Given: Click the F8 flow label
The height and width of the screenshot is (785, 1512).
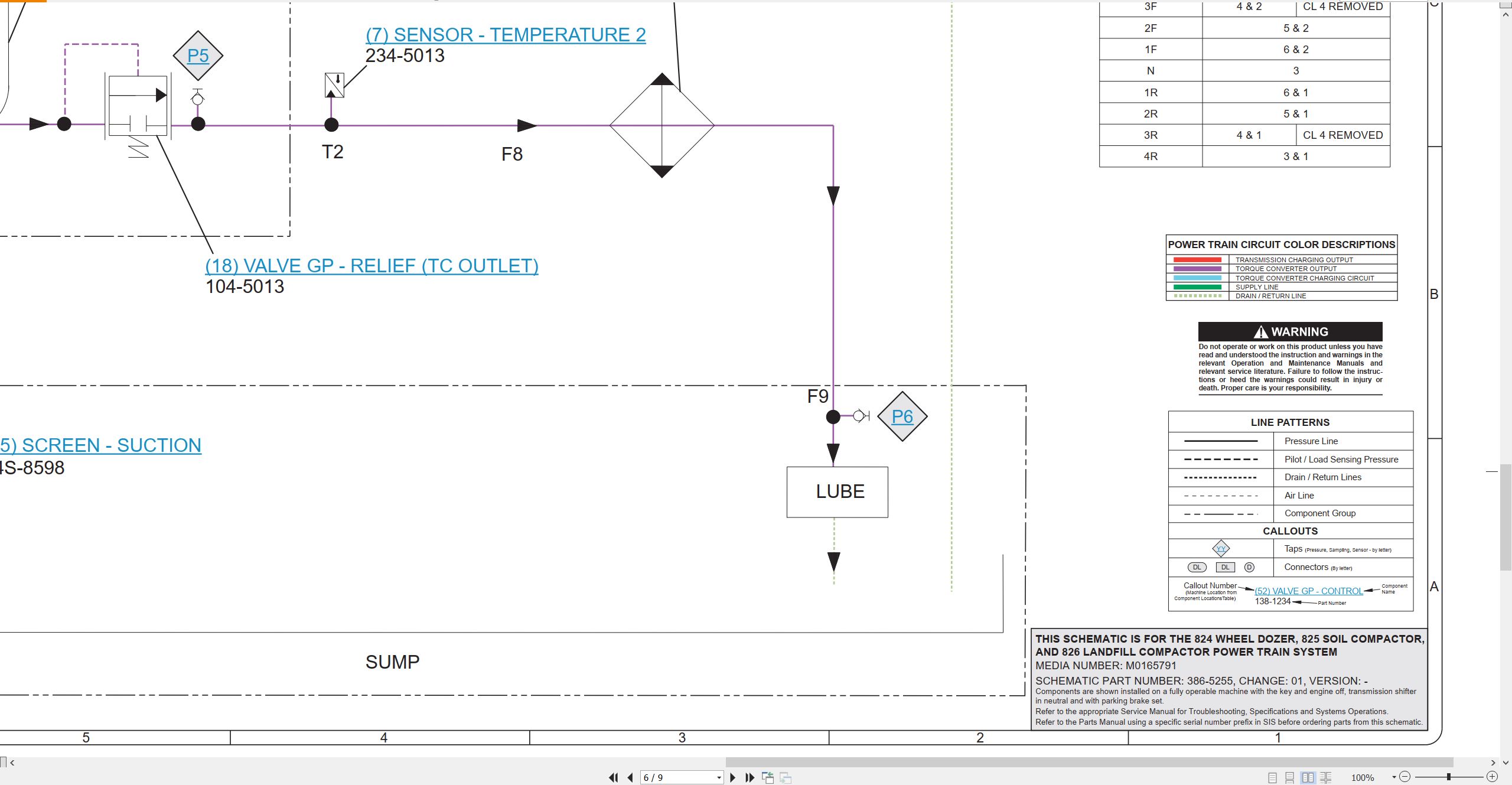Looking at the screenshot, I should pos(512,154).
